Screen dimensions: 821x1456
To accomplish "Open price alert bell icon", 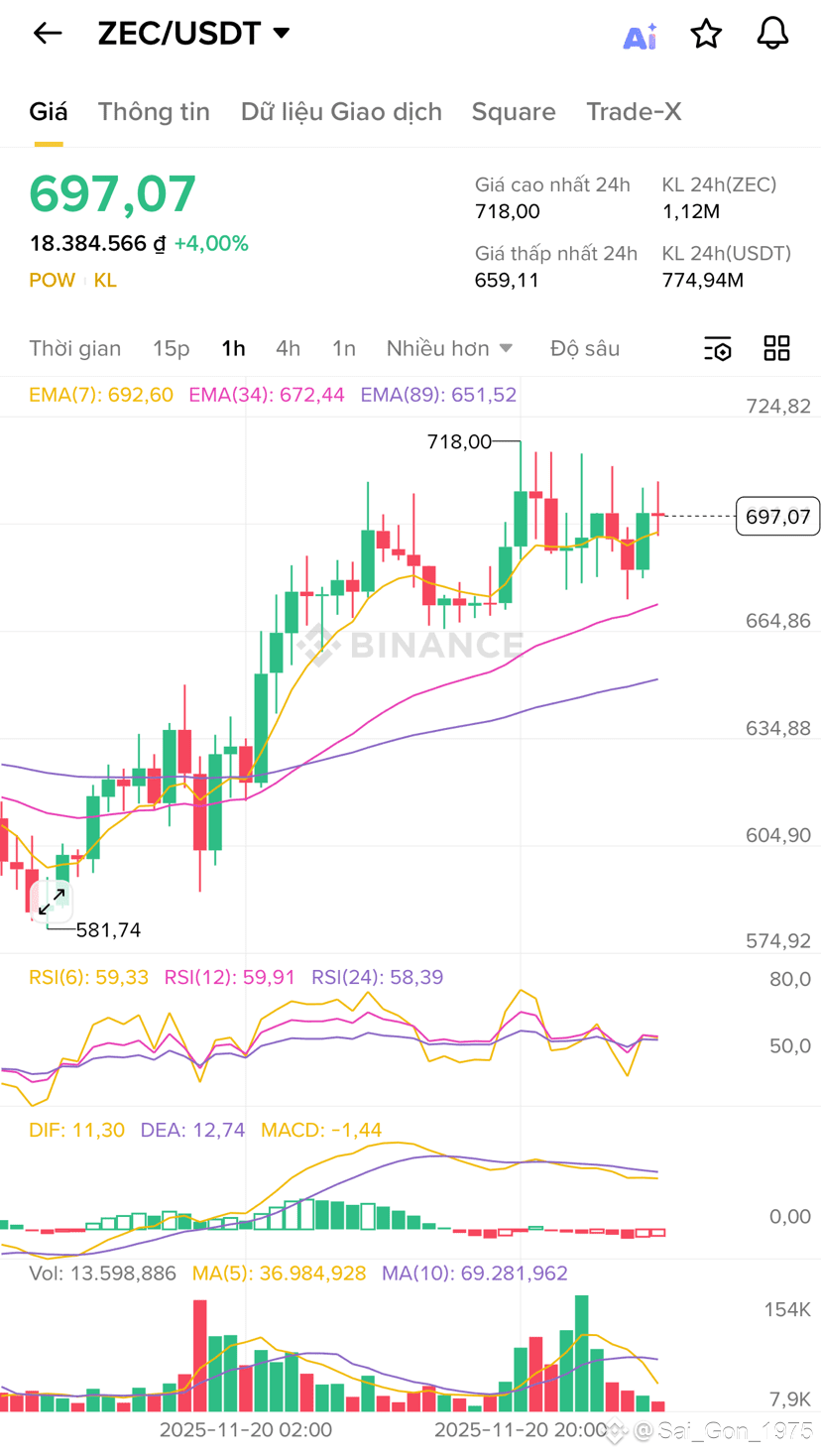I will (772, 34).
